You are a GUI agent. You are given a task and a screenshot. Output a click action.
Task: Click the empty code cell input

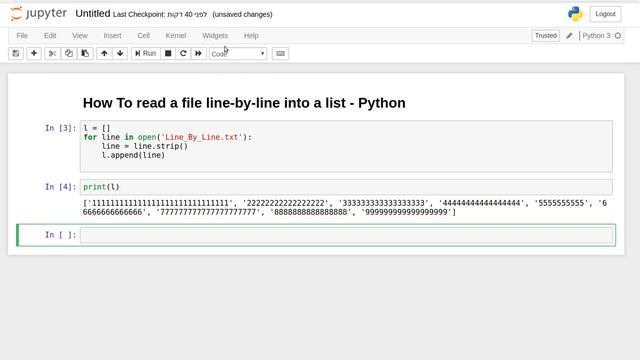coord(346,235)
